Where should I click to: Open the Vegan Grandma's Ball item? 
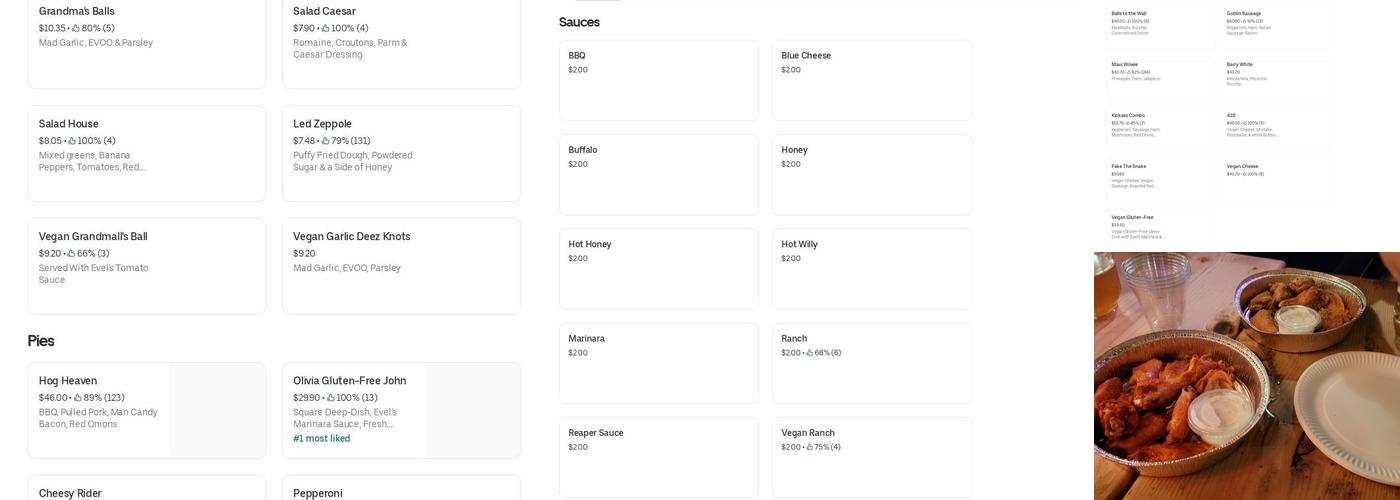click(x=146, y=265)
